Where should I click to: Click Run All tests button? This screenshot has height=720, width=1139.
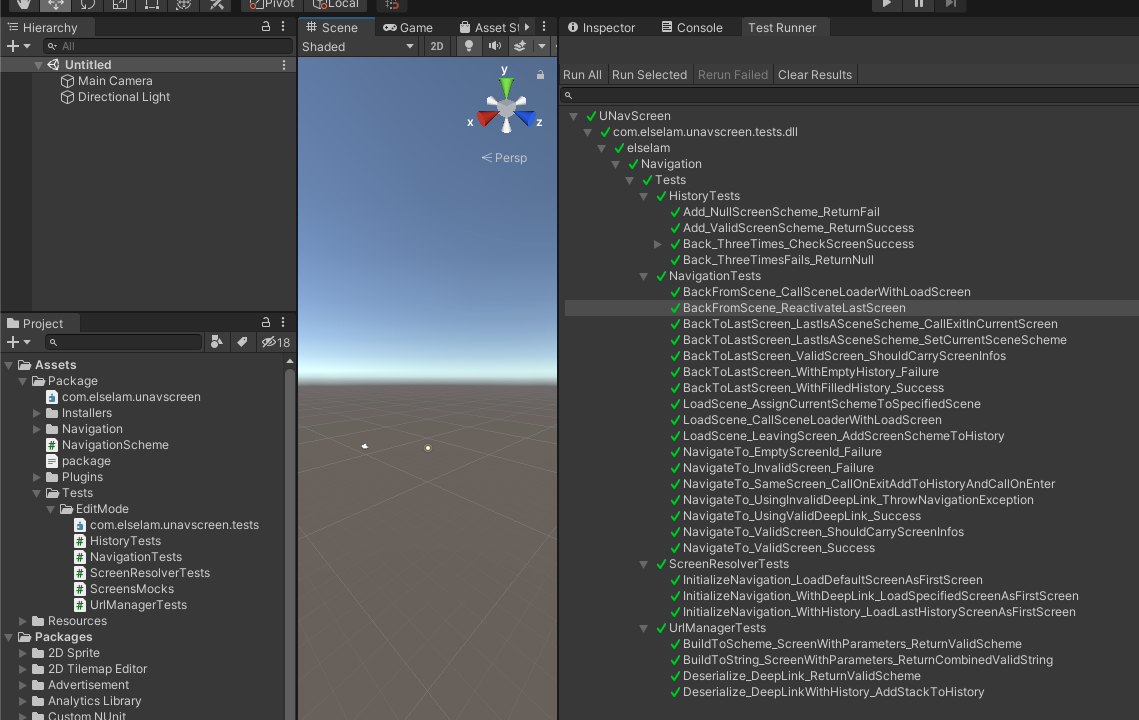point(583,75)
